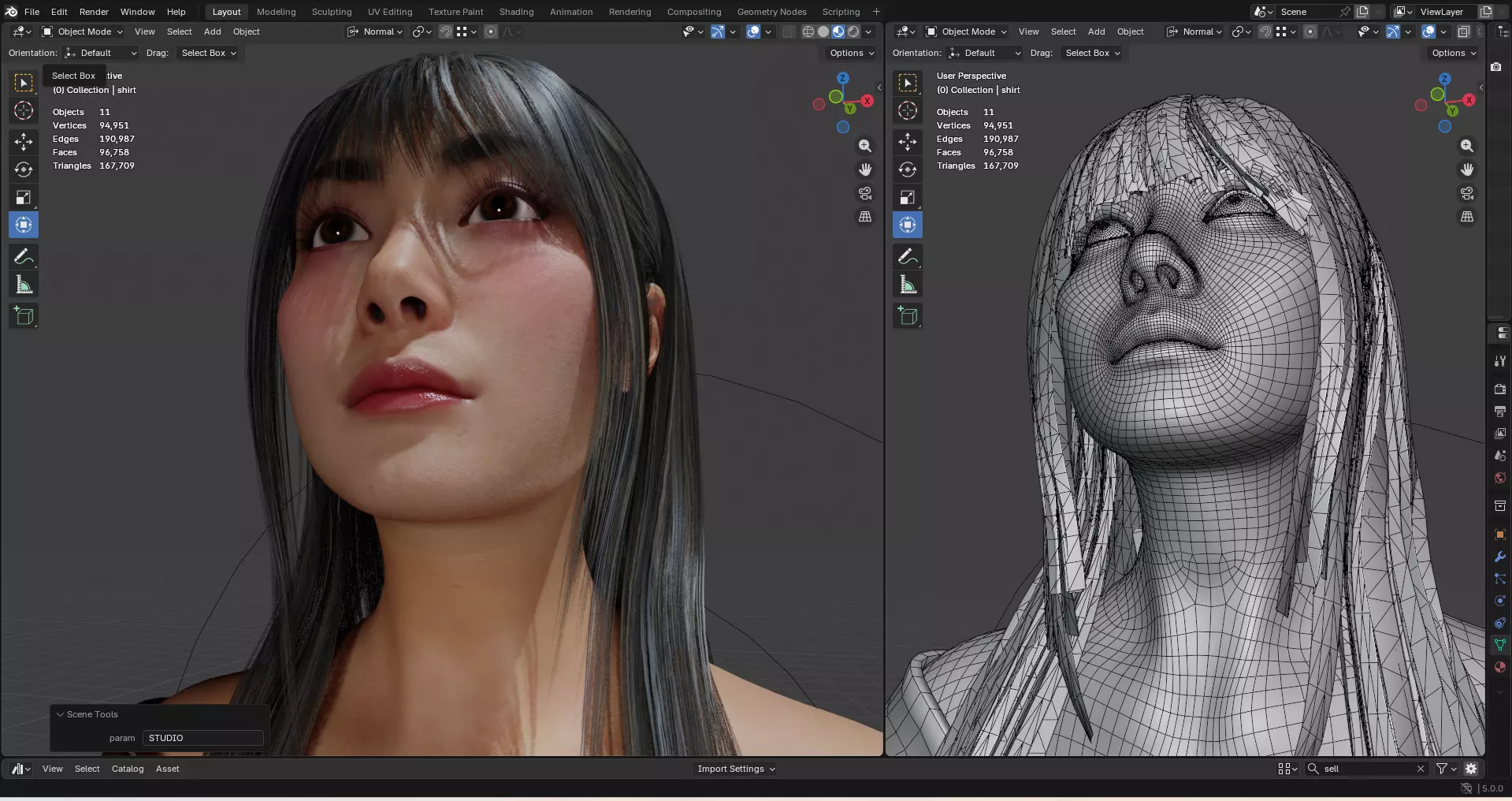Viewport: 1512px width, 801px height.
Task: Open asset filter dropdown near search
Action: click(1446, 769)
